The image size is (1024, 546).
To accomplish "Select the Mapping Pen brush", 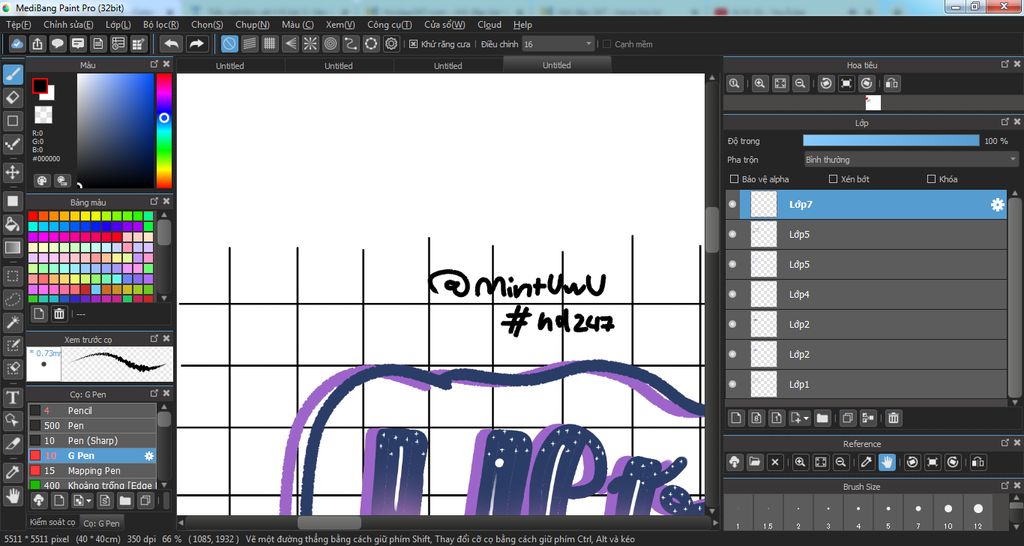I will click(x=91, y=470).
